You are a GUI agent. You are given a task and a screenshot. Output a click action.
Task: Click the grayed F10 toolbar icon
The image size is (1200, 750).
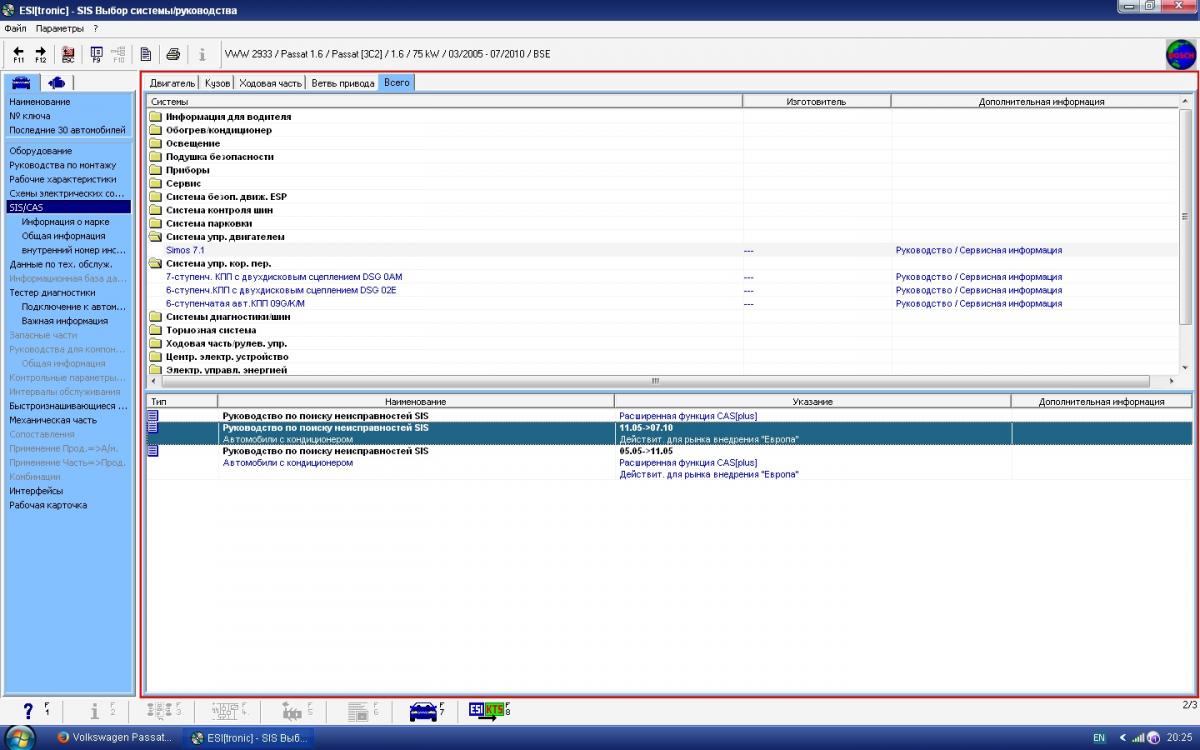click(x=118, y=54)
